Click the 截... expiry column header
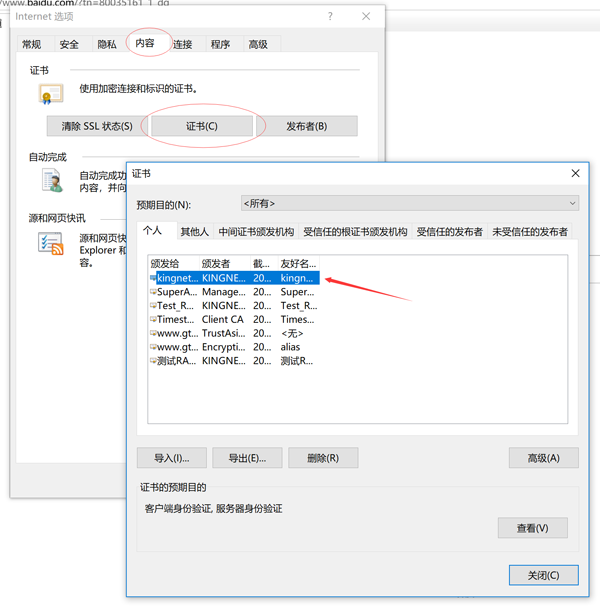600x607 pixels. (264, 264)
